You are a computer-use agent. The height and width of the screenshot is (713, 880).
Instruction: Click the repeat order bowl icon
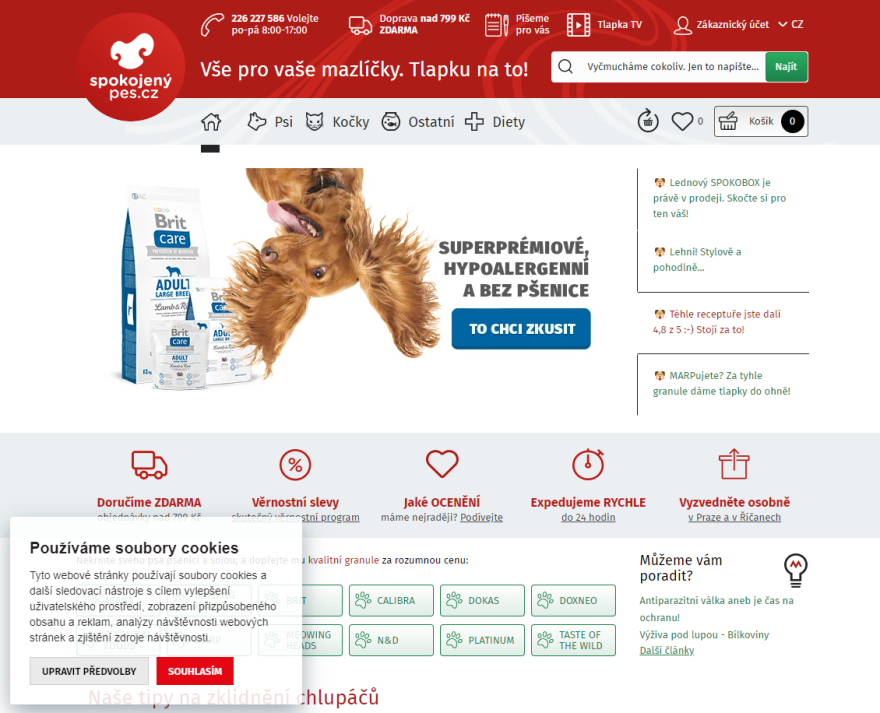(648, 120)
